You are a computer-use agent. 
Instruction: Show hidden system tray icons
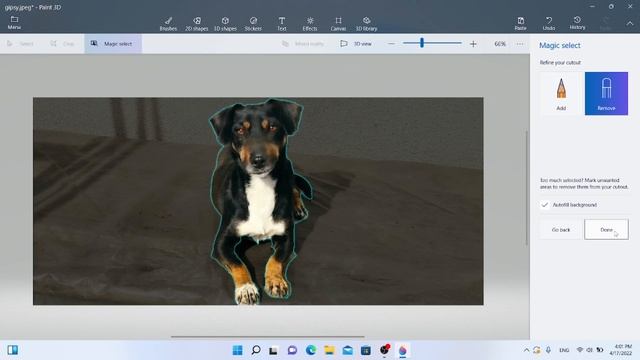point(526,350)
